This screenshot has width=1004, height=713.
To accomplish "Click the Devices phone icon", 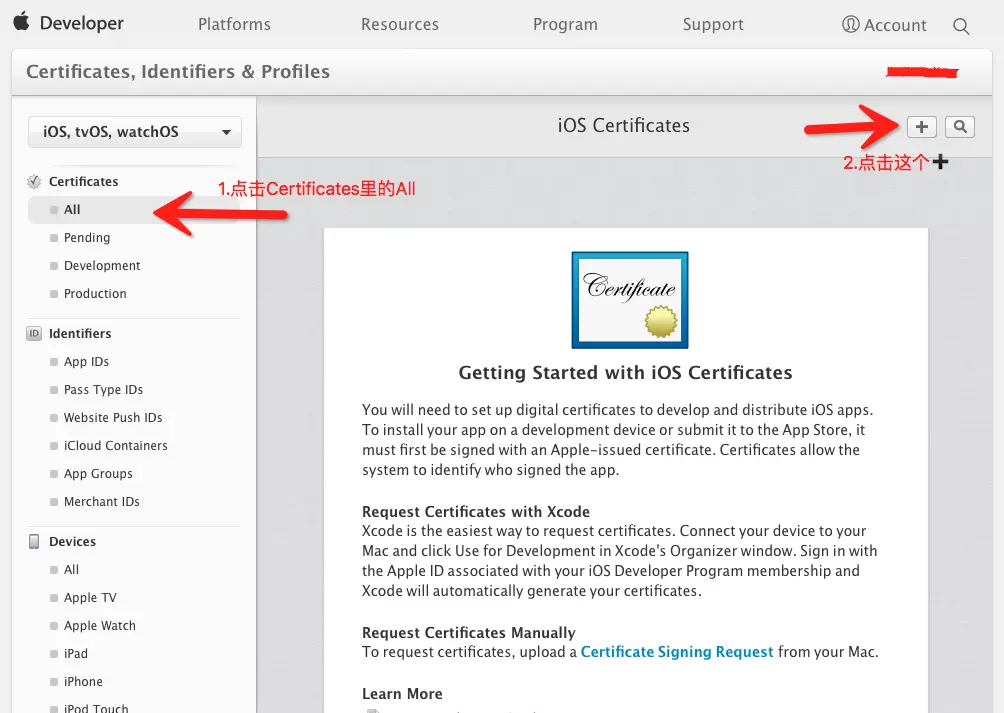I will [34, 541].
